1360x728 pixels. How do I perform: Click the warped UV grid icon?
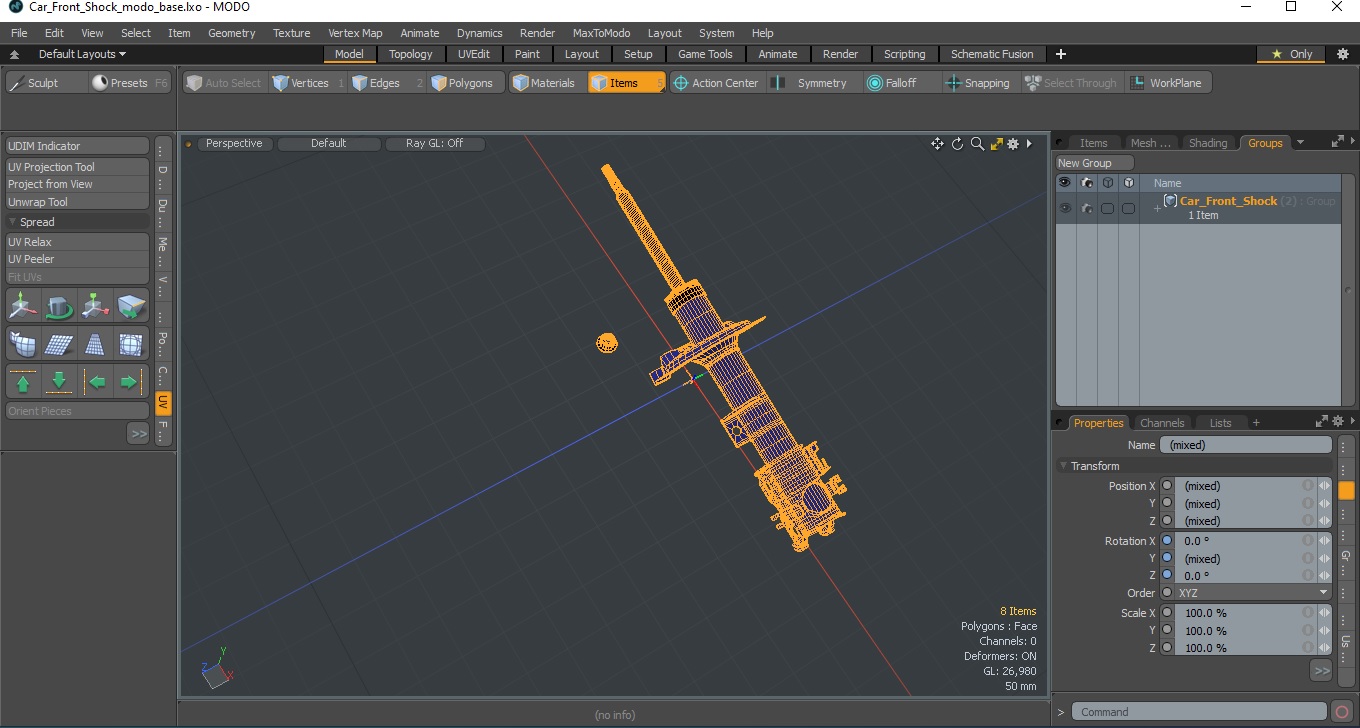tap(24, 344)
